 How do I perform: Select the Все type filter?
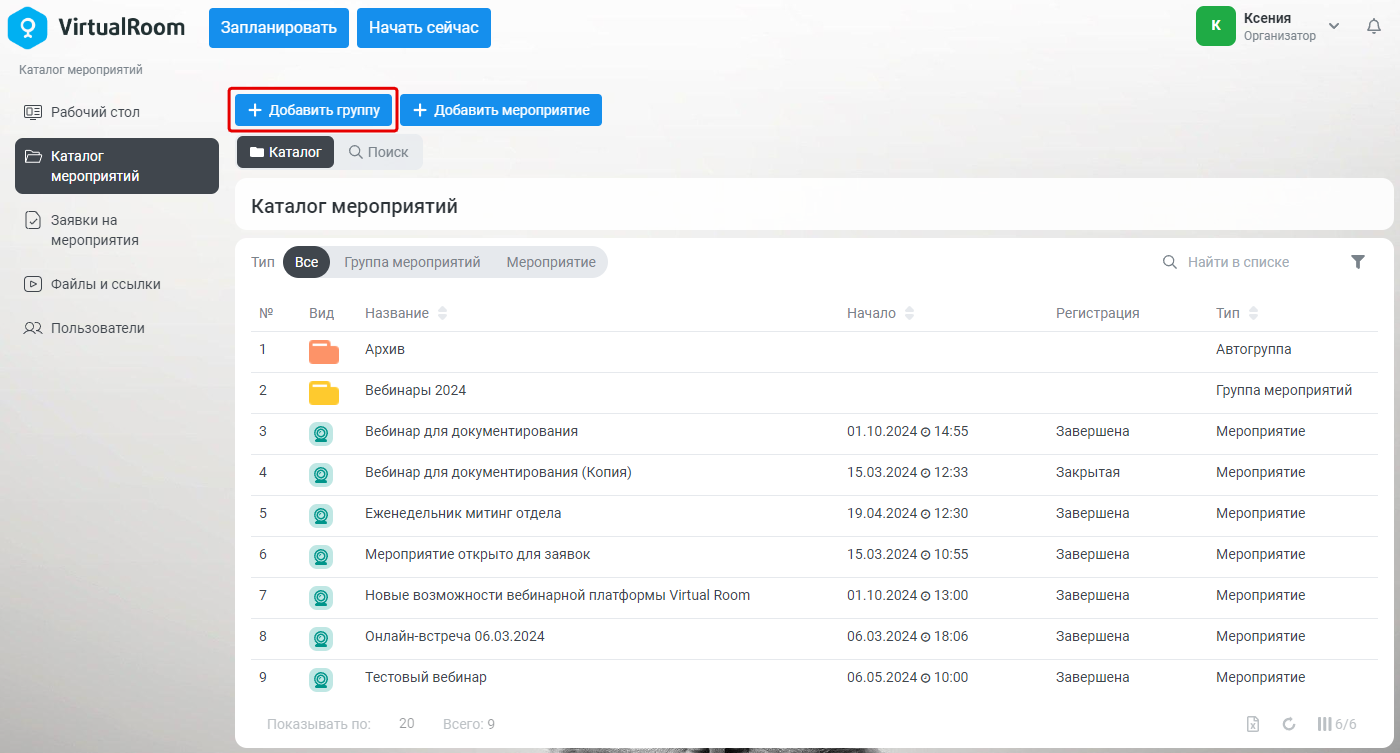click(307, 262)
